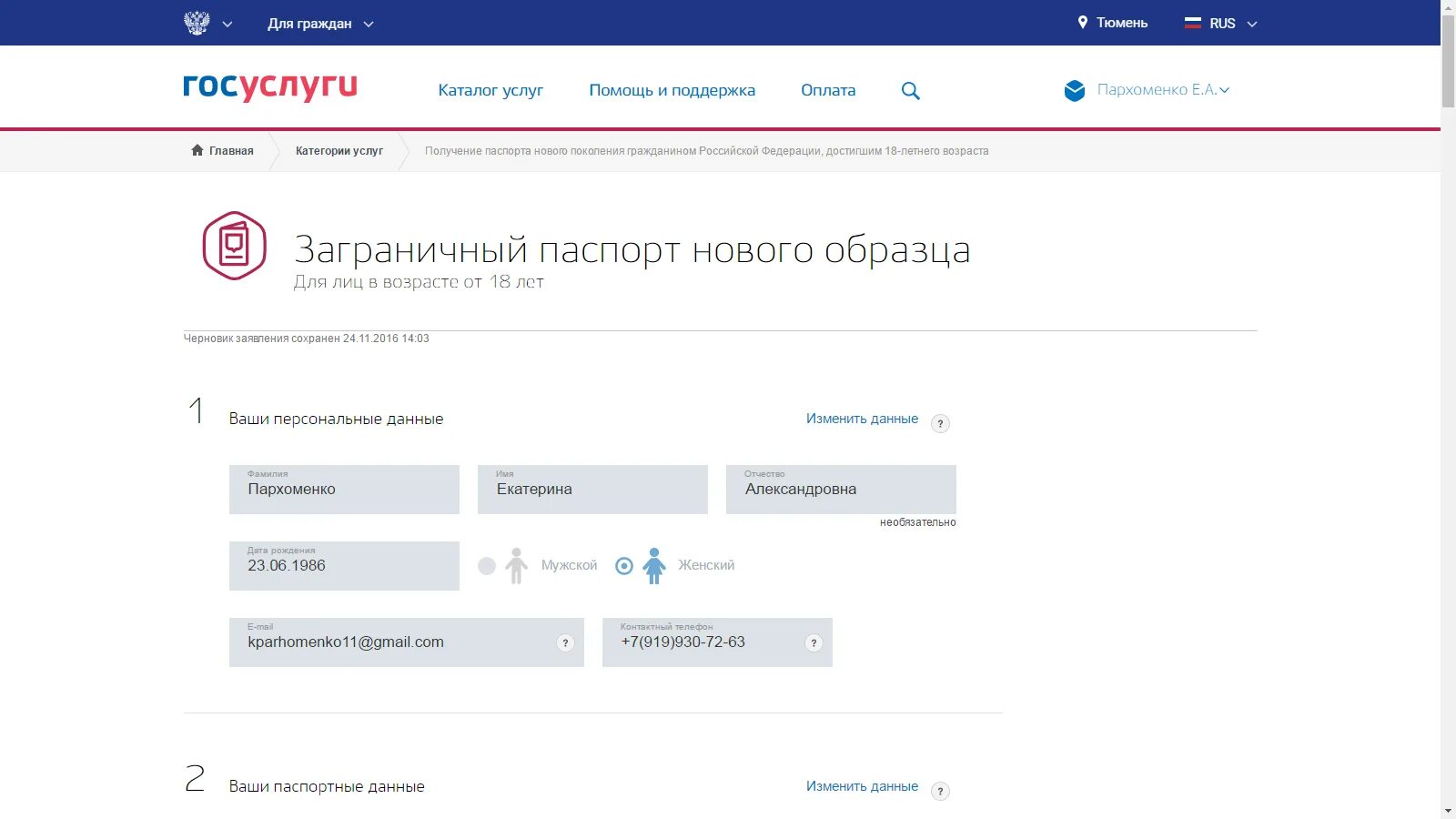
Task: Click the Отчество field Александровна
Action: (x=841, y=490)
